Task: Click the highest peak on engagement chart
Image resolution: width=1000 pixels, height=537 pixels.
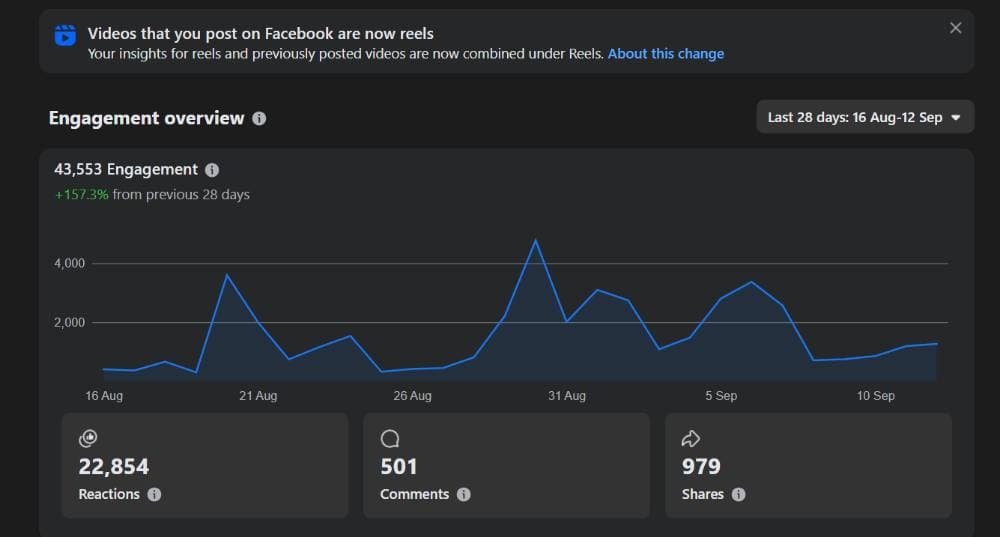Action: click(x=536, y=240)
